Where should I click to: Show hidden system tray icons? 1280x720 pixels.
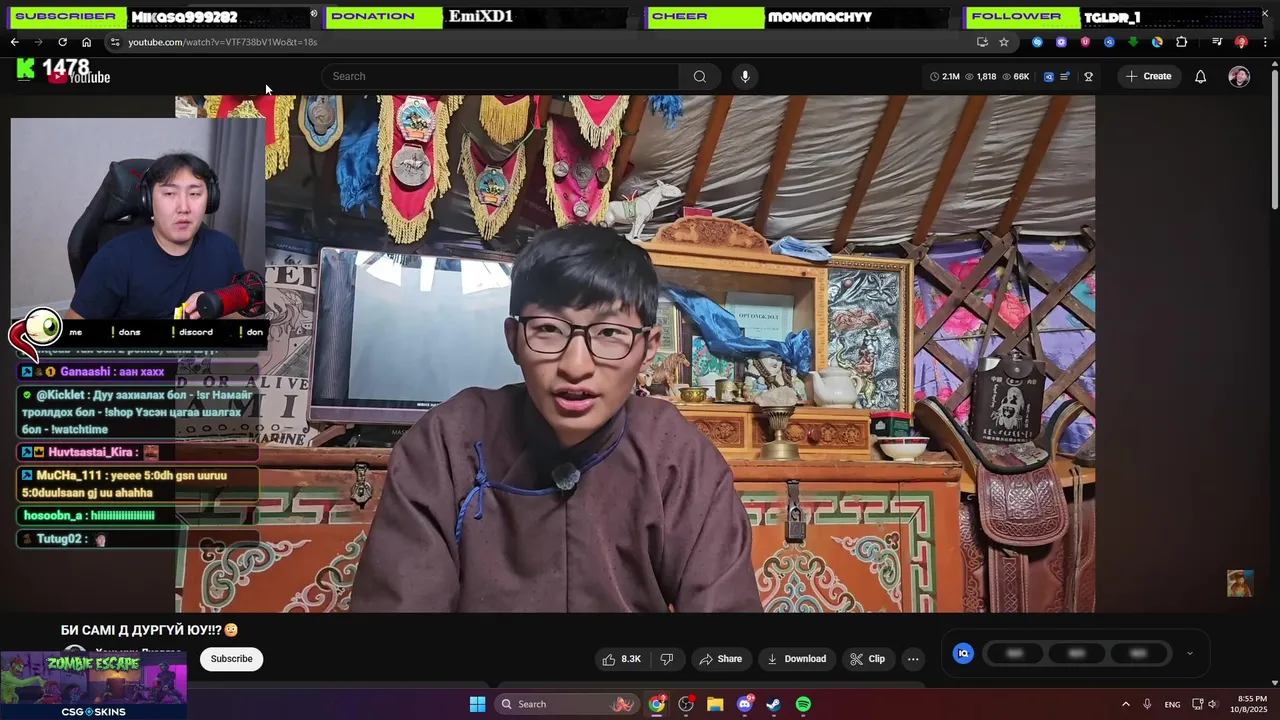click(1125, 704)
